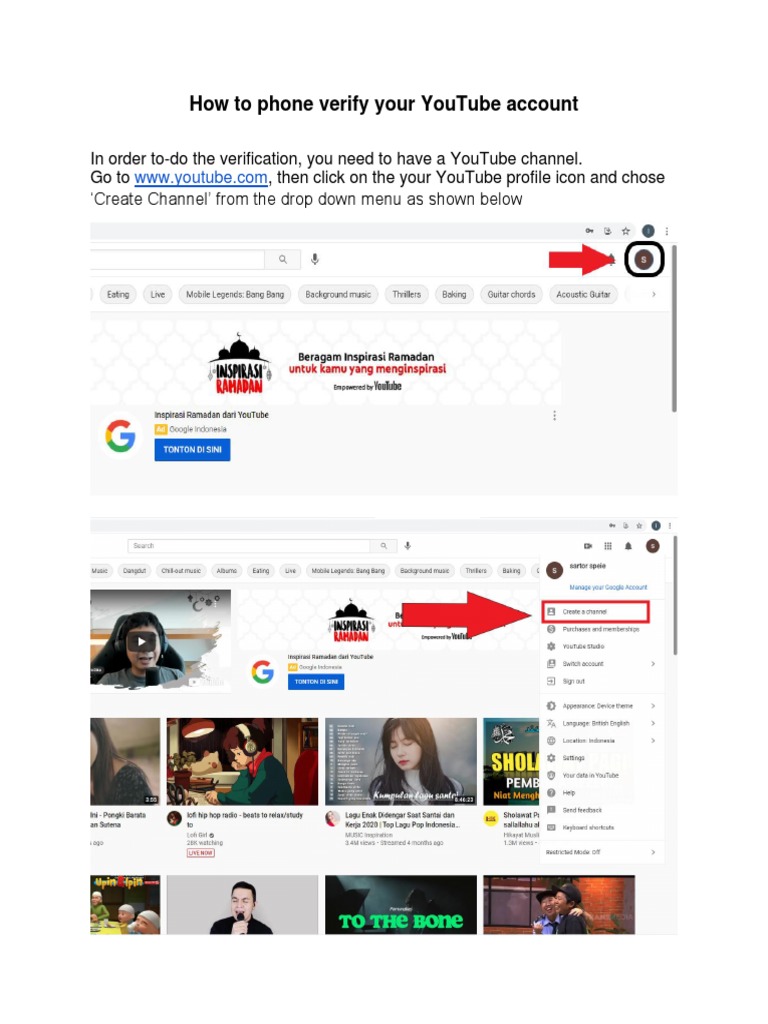The width and height of the screenshot is (768, 1024).
Task: Click the 'LIVE NOW' badge under lofi video
Action: 200,853
